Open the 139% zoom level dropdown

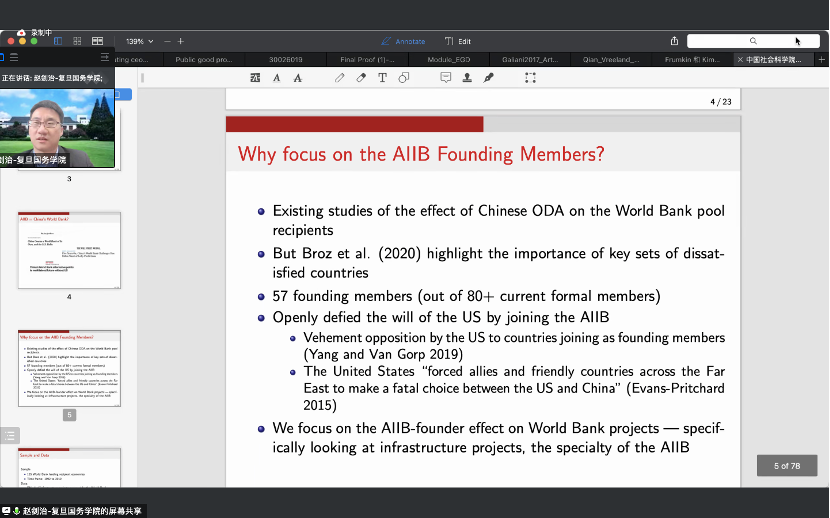(138, 41)
